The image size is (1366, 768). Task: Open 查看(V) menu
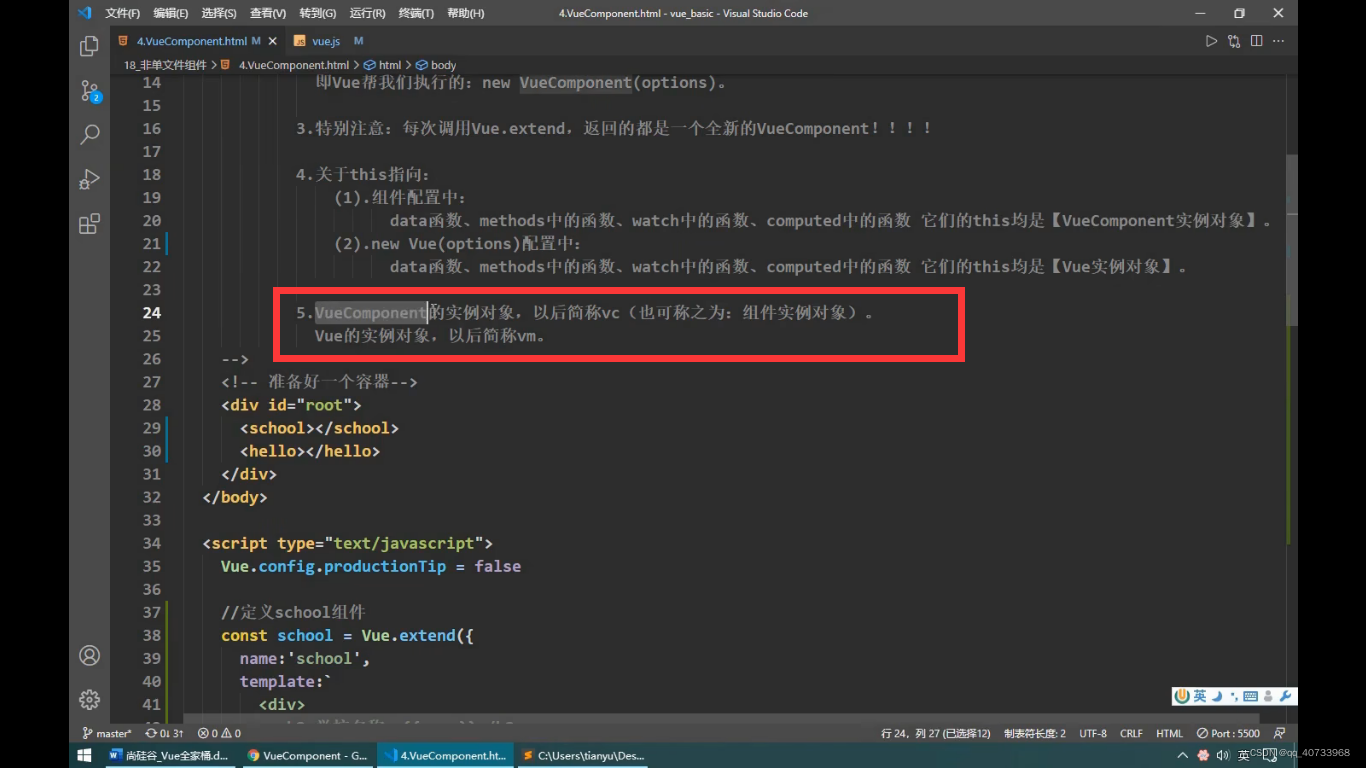tap(268, 13)
